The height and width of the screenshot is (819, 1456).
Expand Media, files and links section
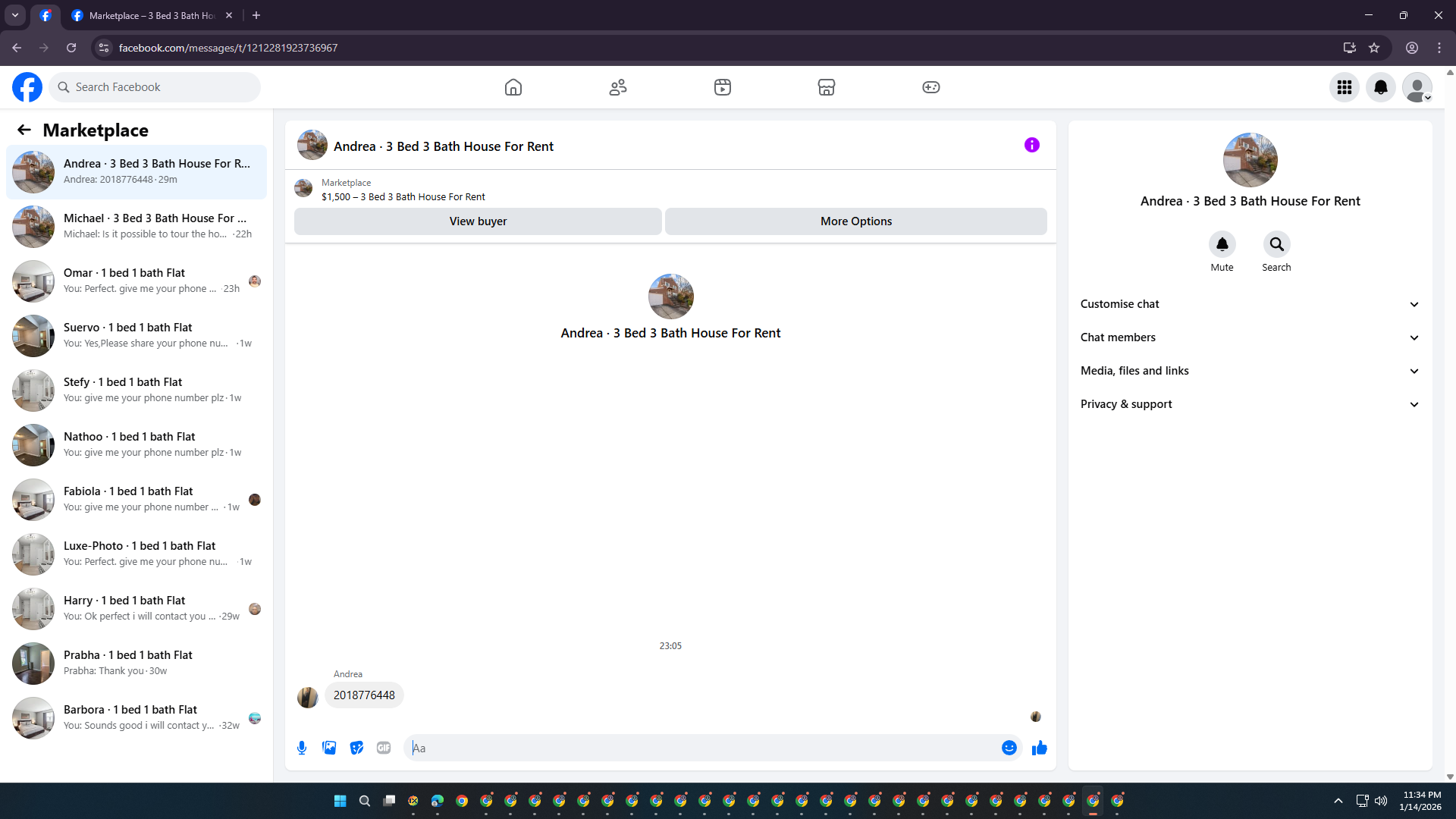[1250, 371]
